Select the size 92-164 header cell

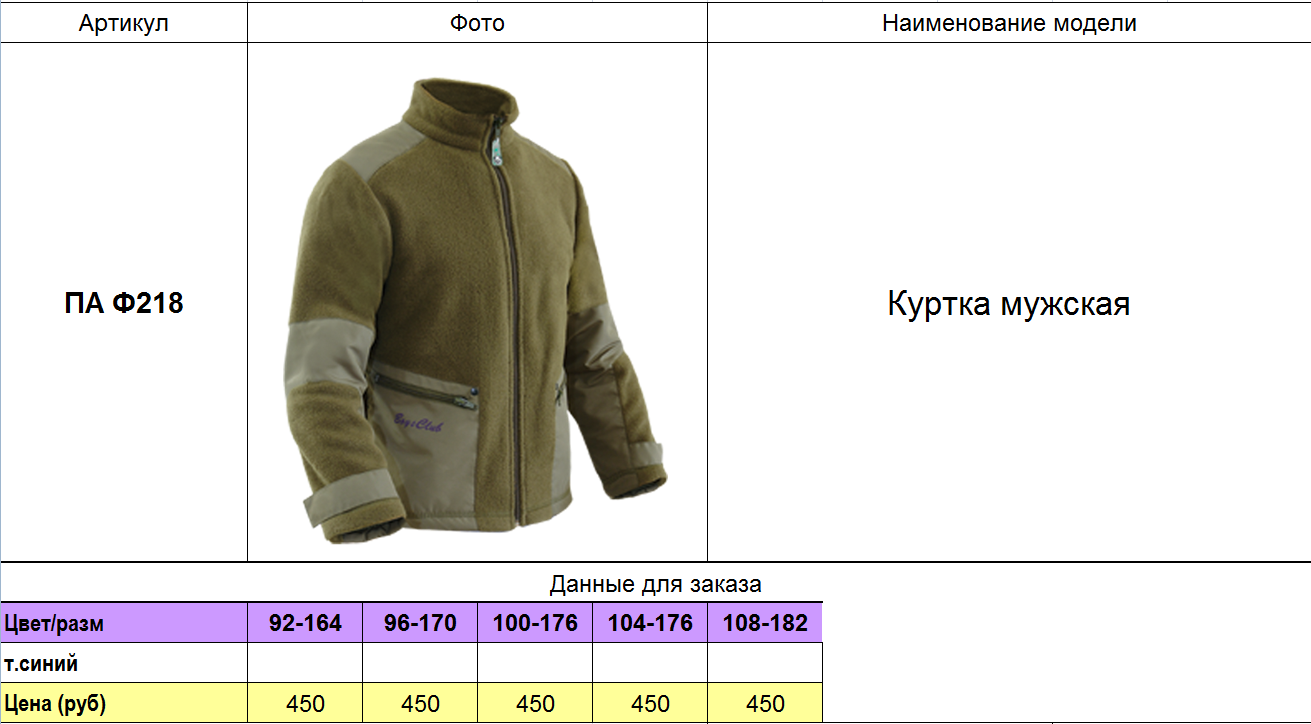pos(305,623)
